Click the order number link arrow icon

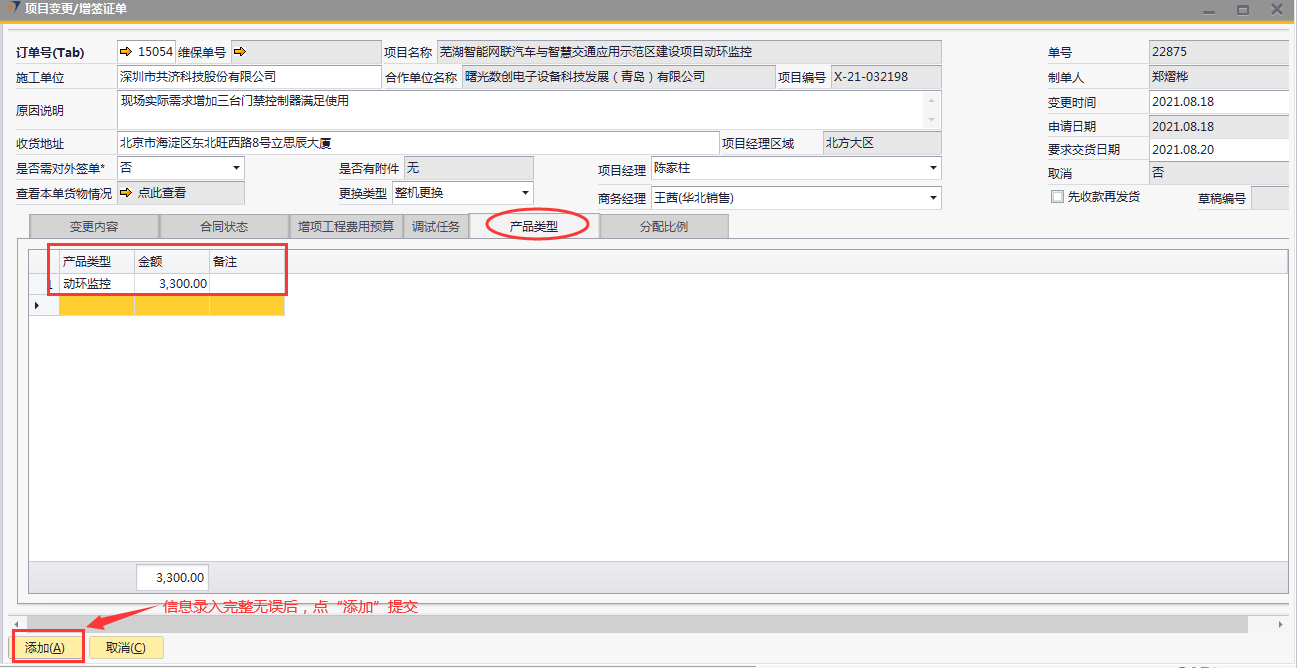[126, 51]
